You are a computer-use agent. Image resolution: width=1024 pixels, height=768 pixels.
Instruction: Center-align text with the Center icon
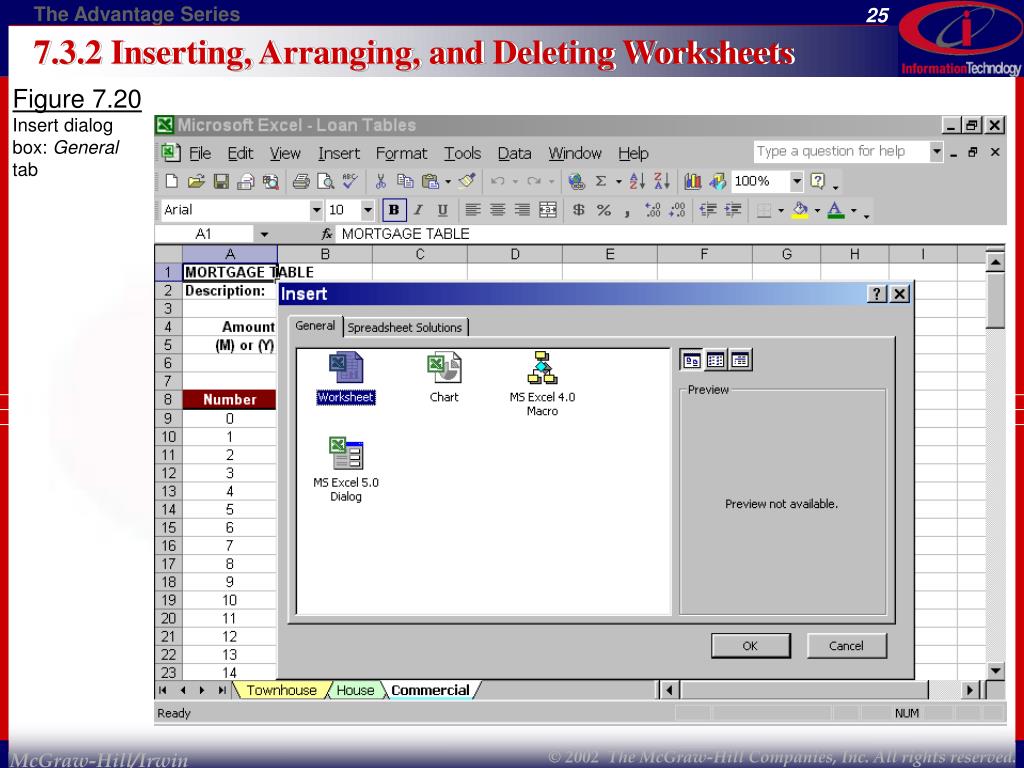(498, 210)
